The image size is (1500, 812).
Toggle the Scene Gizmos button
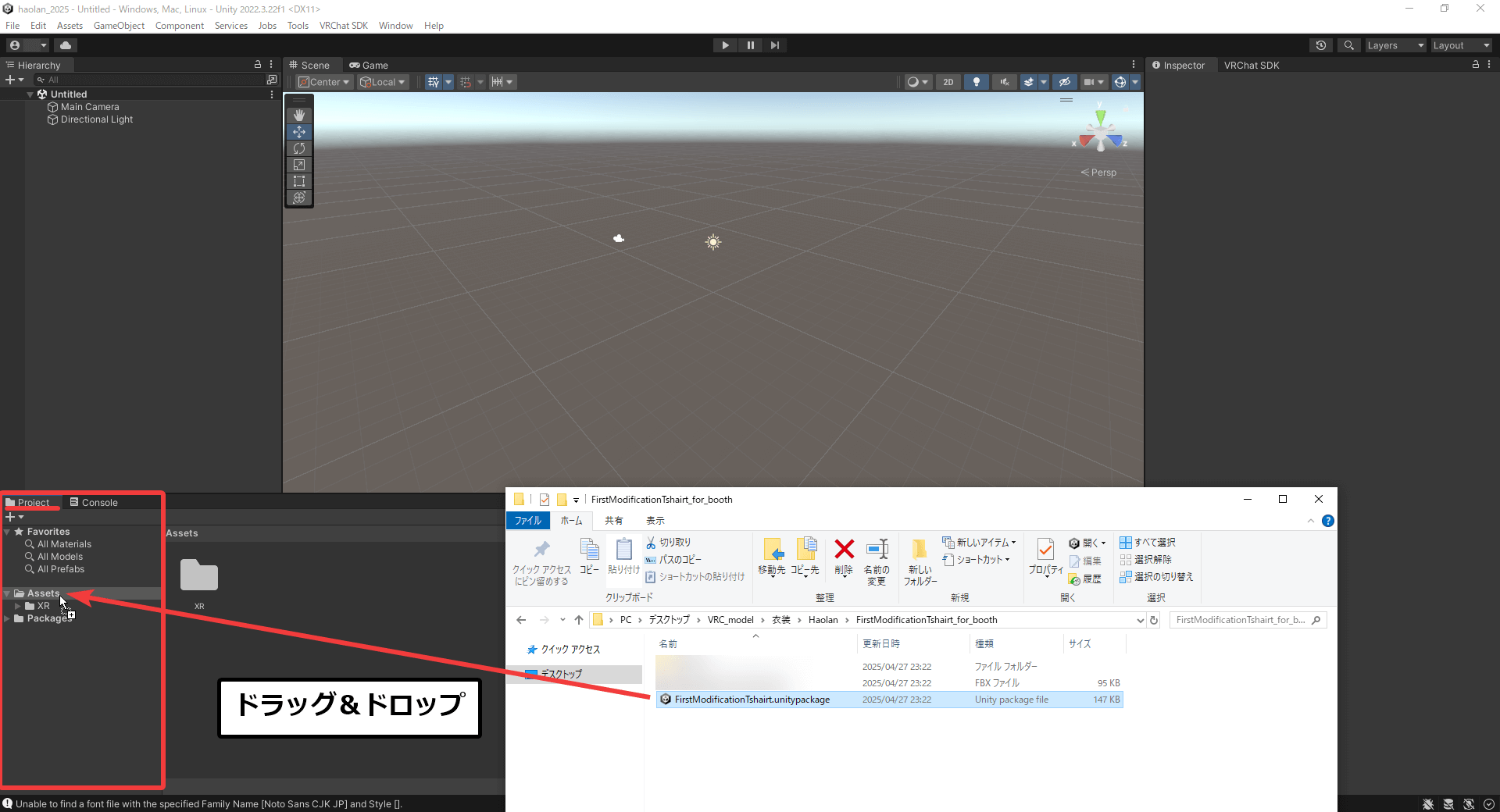(x=1120, y=82)
